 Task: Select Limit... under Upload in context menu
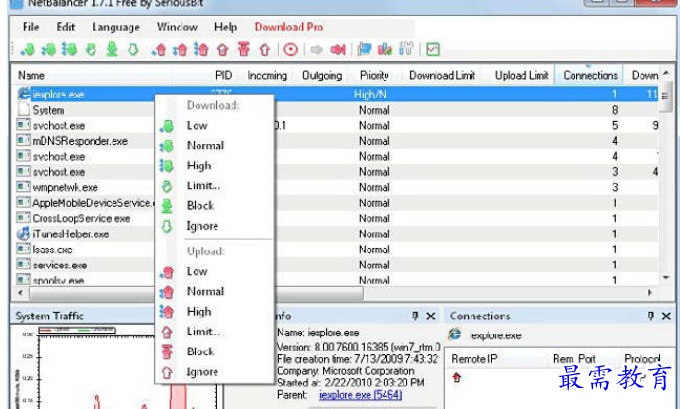(x=203, y=331)
